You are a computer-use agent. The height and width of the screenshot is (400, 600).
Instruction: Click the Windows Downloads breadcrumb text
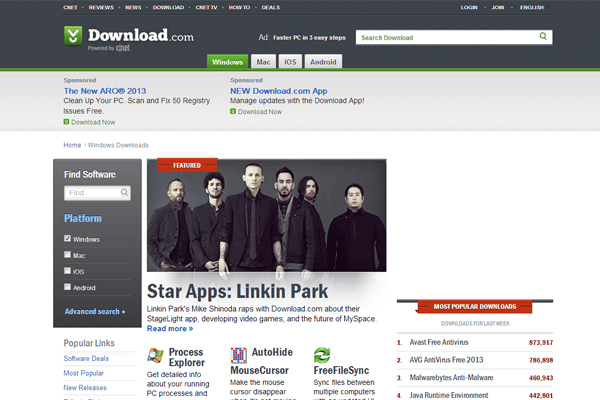click(x=118, y=145)
